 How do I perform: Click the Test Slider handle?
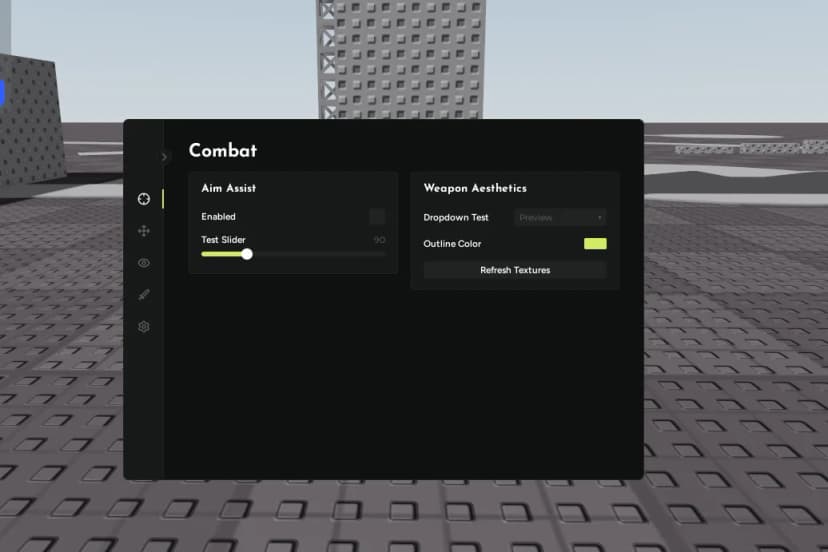(247, 254)
